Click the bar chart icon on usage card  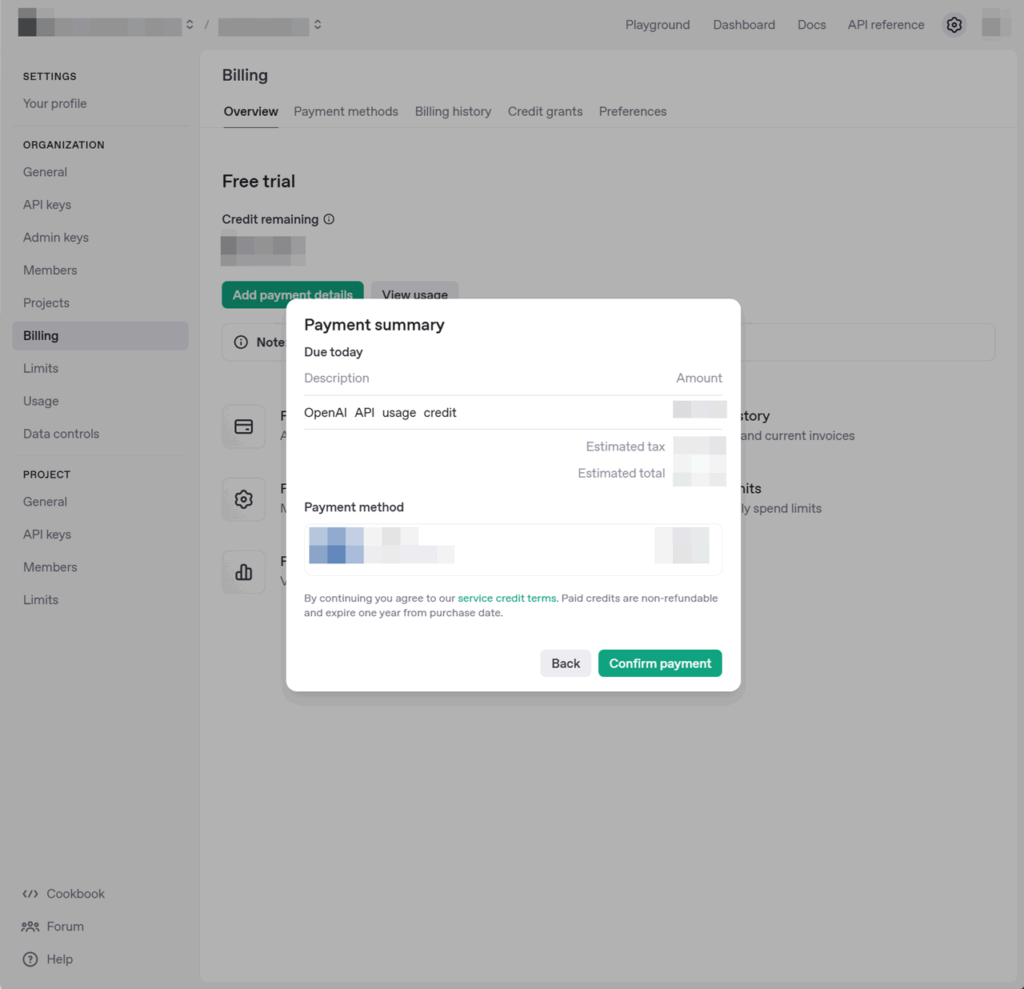(x=243, y=572)
